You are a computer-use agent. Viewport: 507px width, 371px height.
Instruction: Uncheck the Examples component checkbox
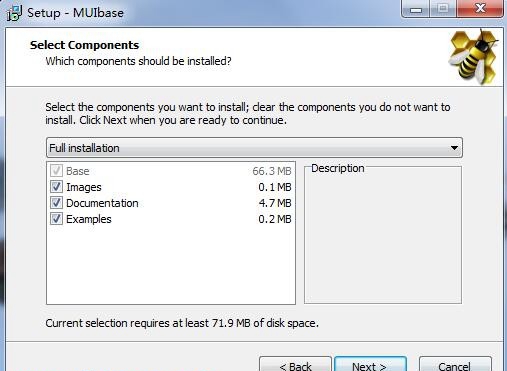click(x=56, y=219)
